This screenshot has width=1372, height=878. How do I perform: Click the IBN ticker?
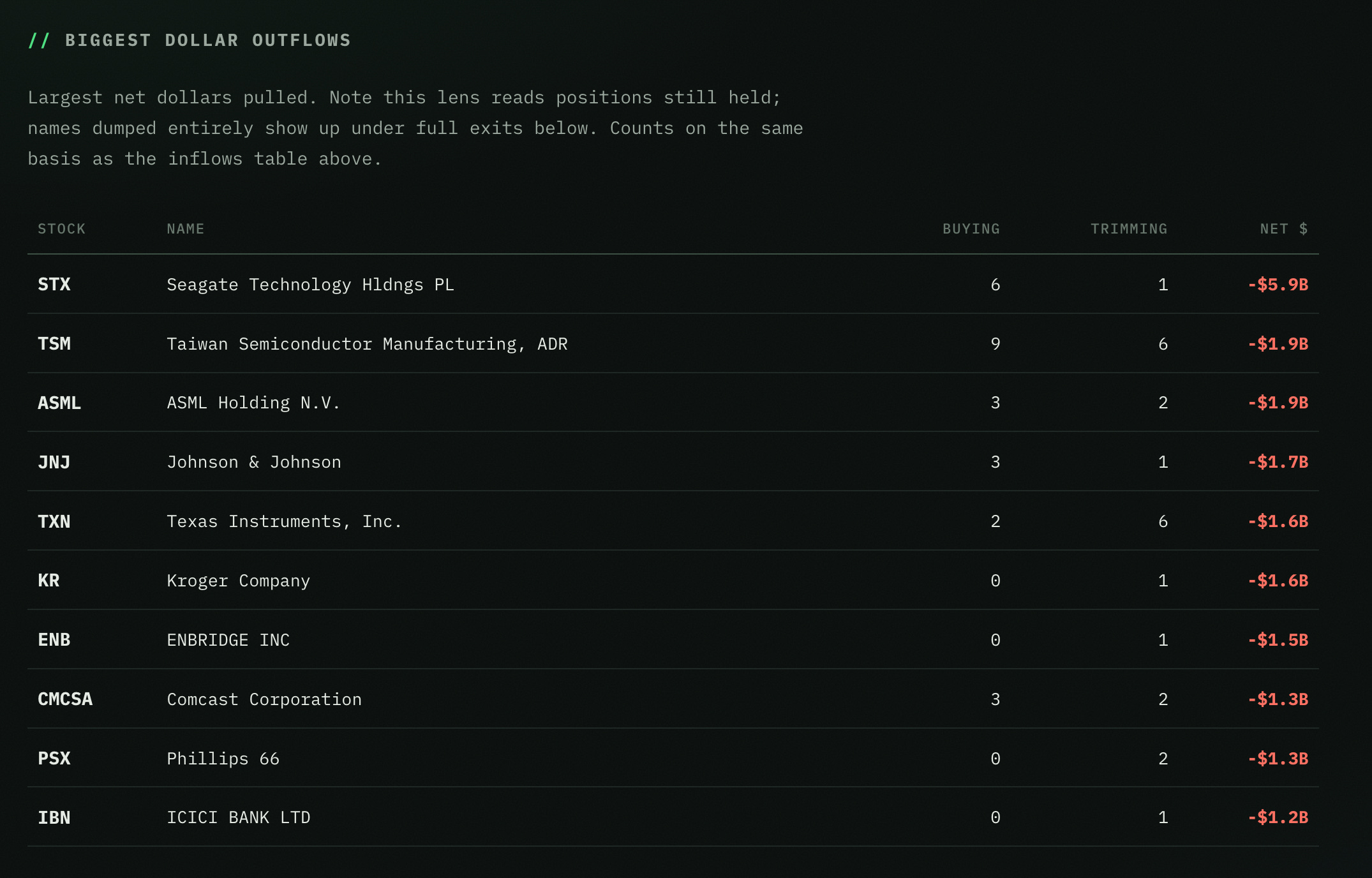tap(54, 817)
